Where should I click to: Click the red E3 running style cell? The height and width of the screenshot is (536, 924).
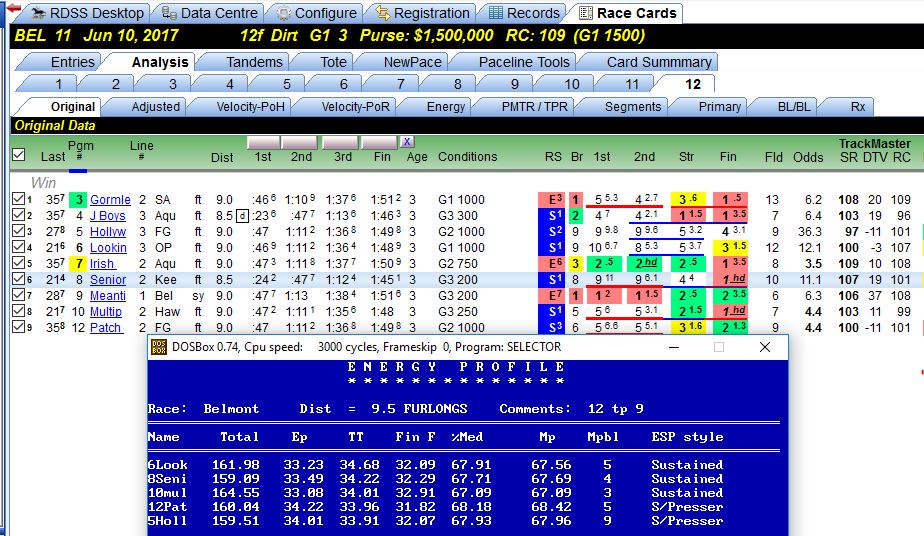tap(552, 200)
